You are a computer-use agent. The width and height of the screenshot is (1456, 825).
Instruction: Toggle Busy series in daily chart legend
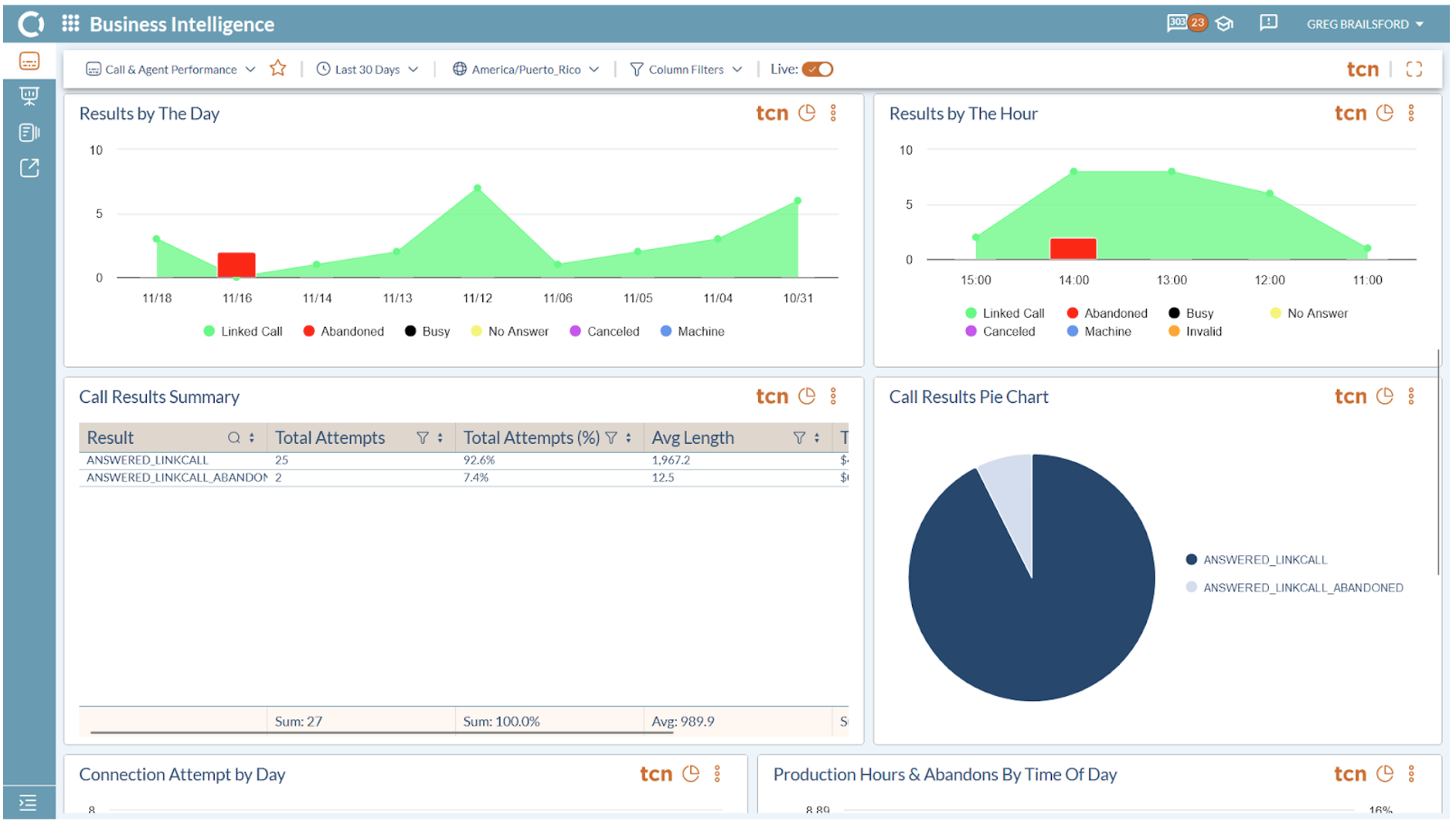pos(427,331)
